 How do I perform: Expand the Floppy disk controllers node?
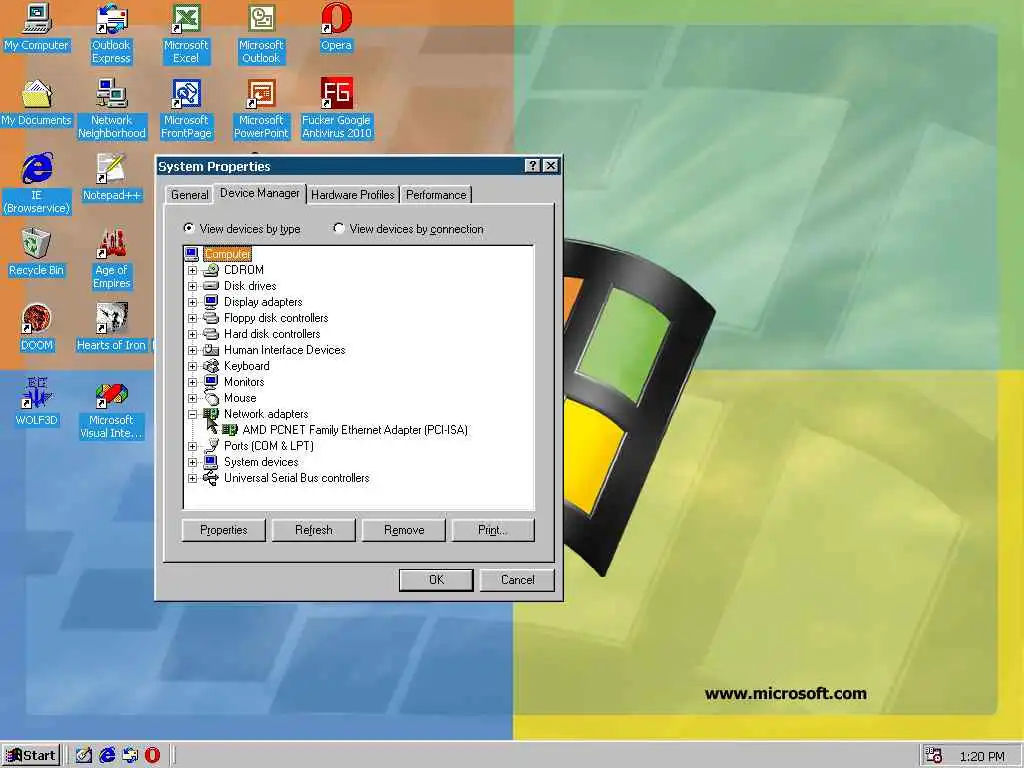pos(192,318)
